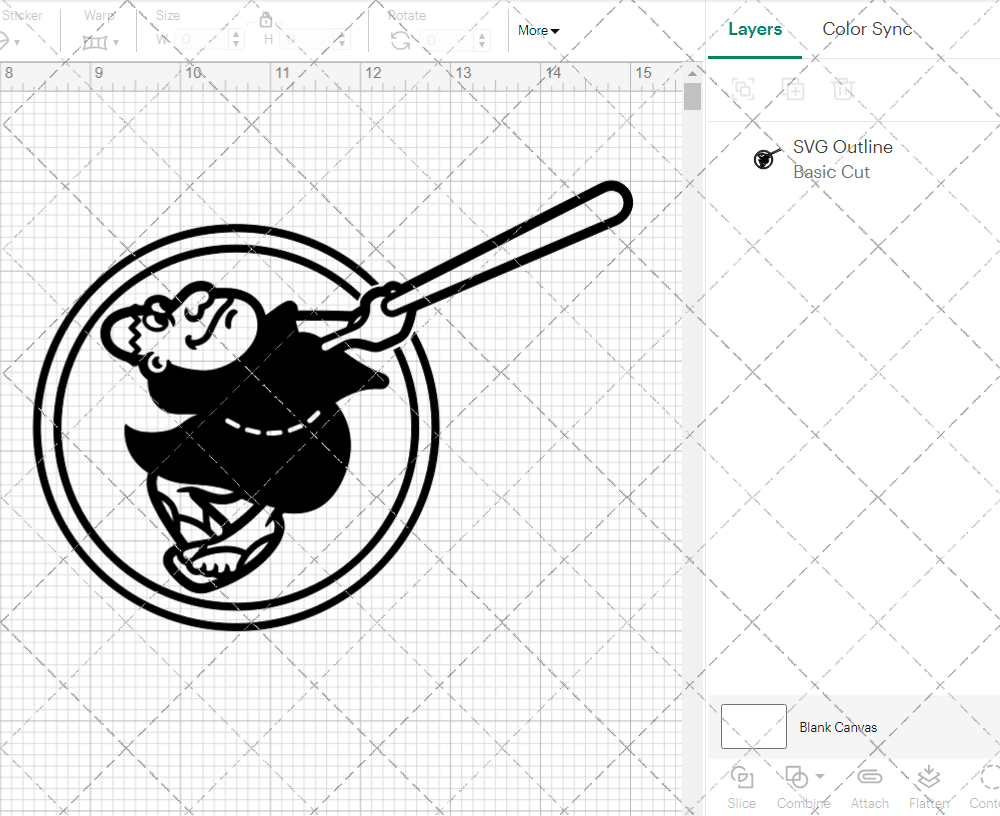Toggle the Rotate flip icon
Viewport: 1000px width, 816px height.
[399, 40]
